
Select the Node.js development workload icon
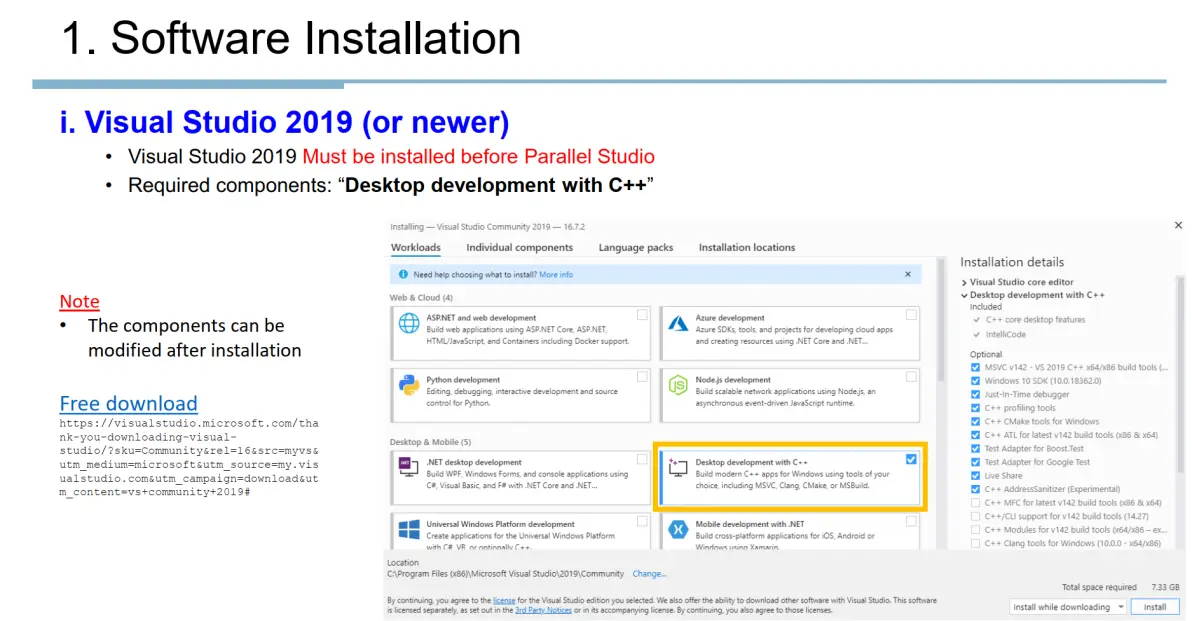[x=677, y=386]
